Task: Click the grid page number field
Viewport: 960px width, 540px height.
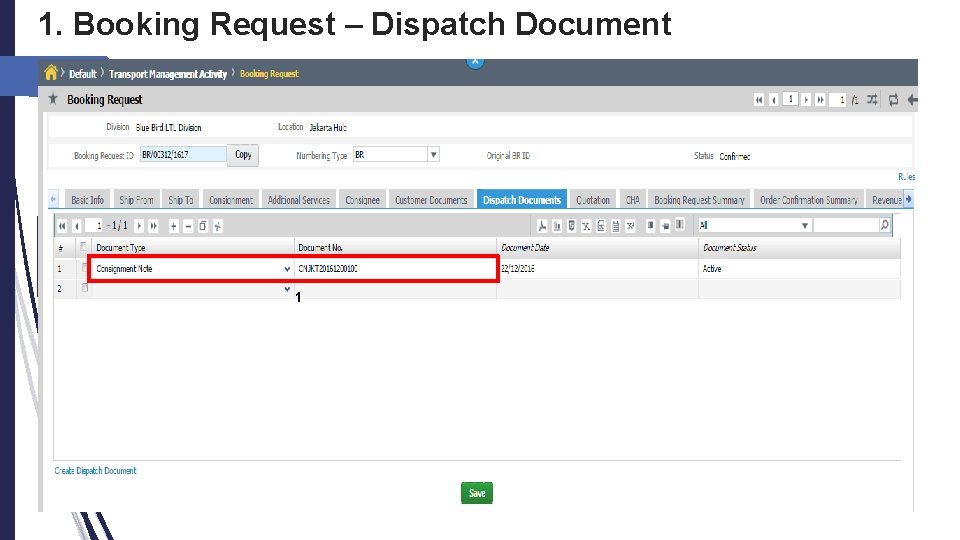Action: click(94, 226)
